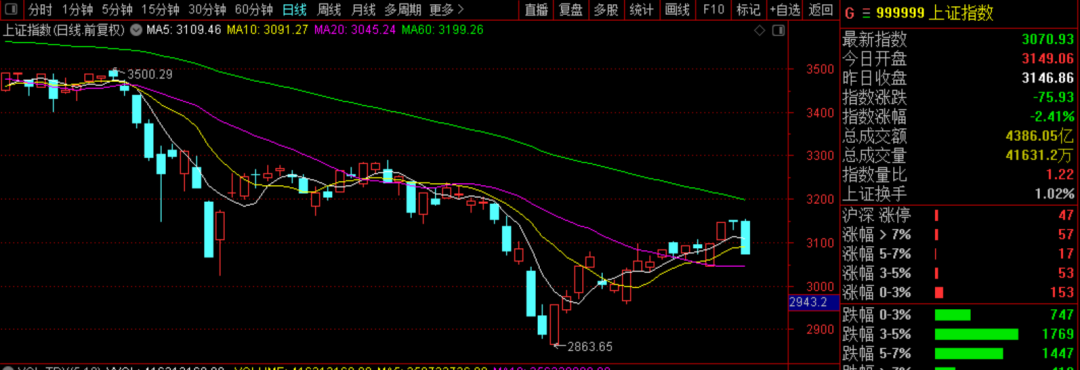Click the 返回 back button

coord(820,10)
